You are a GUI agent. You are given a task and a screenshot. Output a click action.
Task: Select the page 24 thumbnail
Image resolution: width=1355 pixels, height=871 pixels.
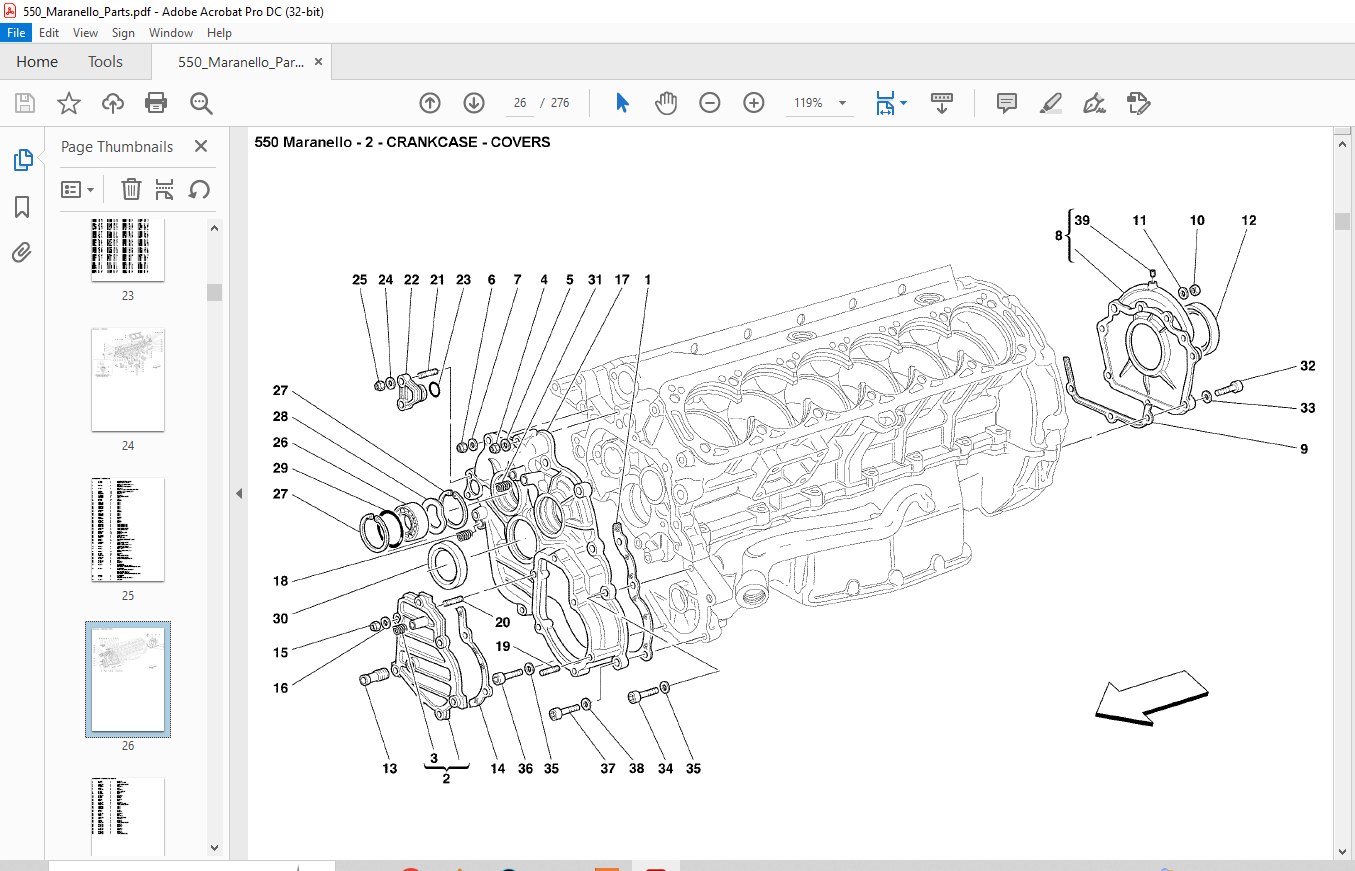128,380
